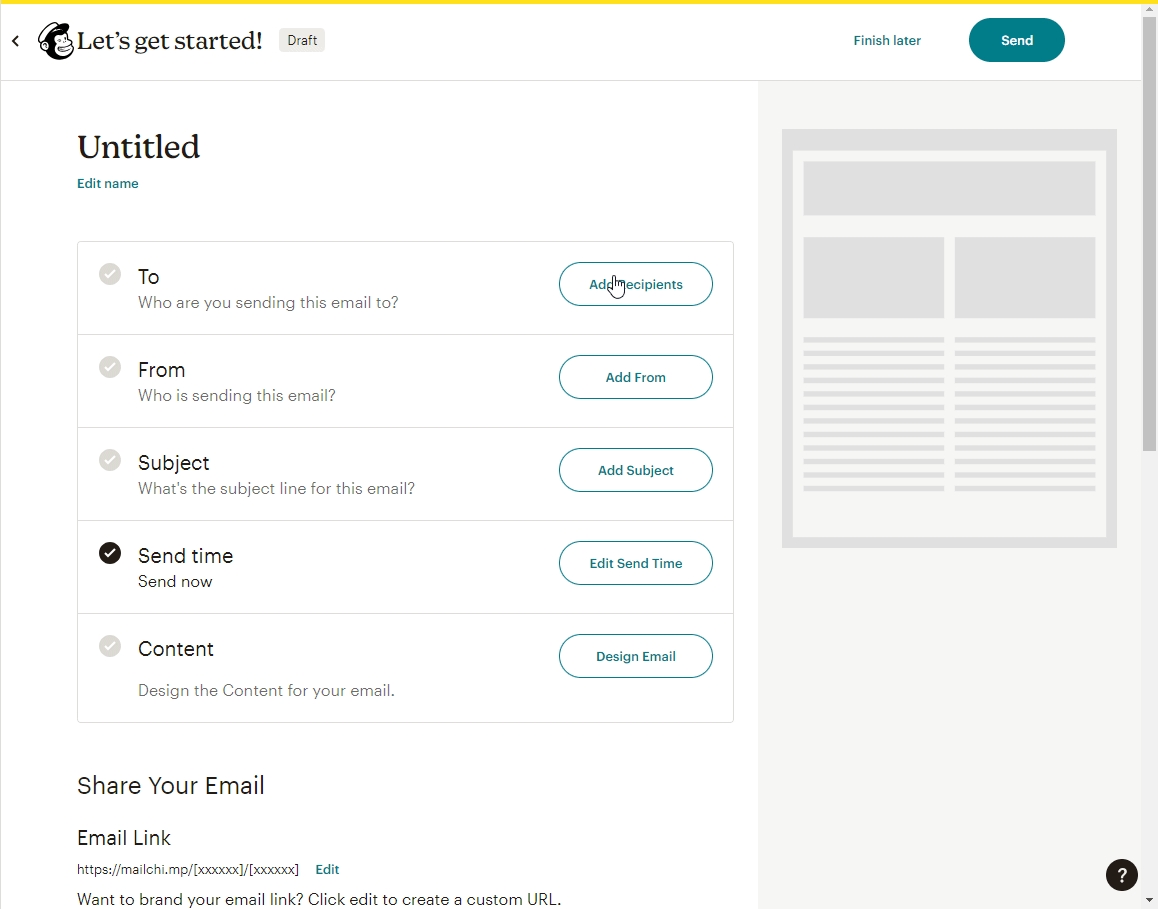Screen dimensions: 1158x909
Task: Launch the Design Email button
Action: pos(635,656)
